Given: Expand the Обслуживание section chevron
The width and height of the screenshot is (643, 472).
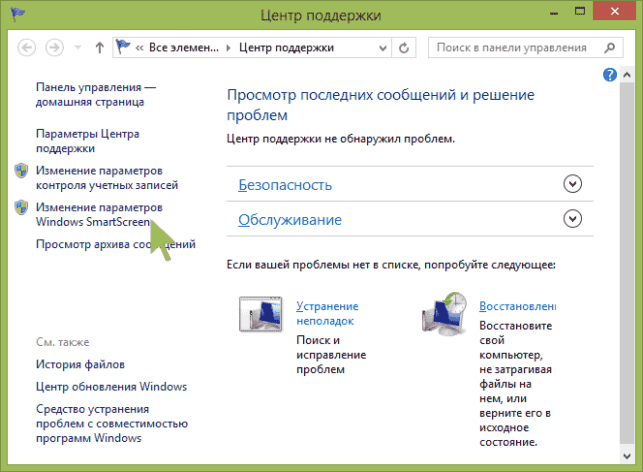Looking at the screenshot, I should (x=572, y=219).
